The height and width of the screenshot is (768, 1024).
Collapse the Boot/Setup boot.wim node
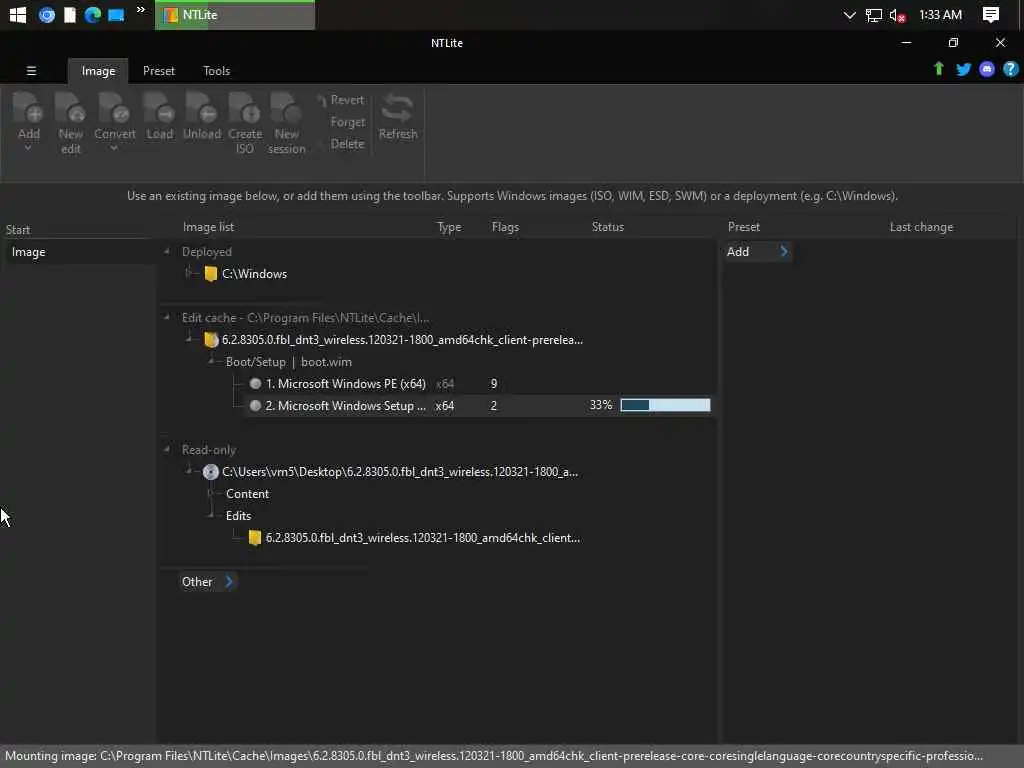click(211, 361)
